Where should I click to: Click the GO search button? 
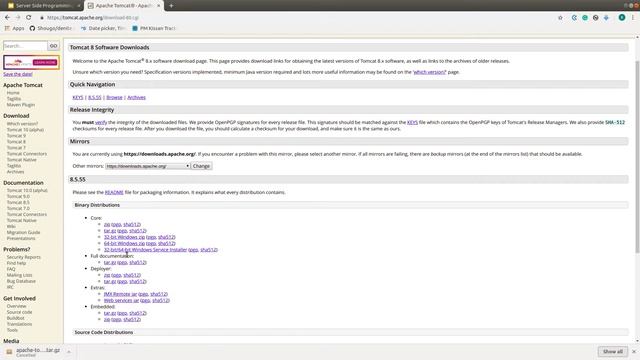[53, 46]
